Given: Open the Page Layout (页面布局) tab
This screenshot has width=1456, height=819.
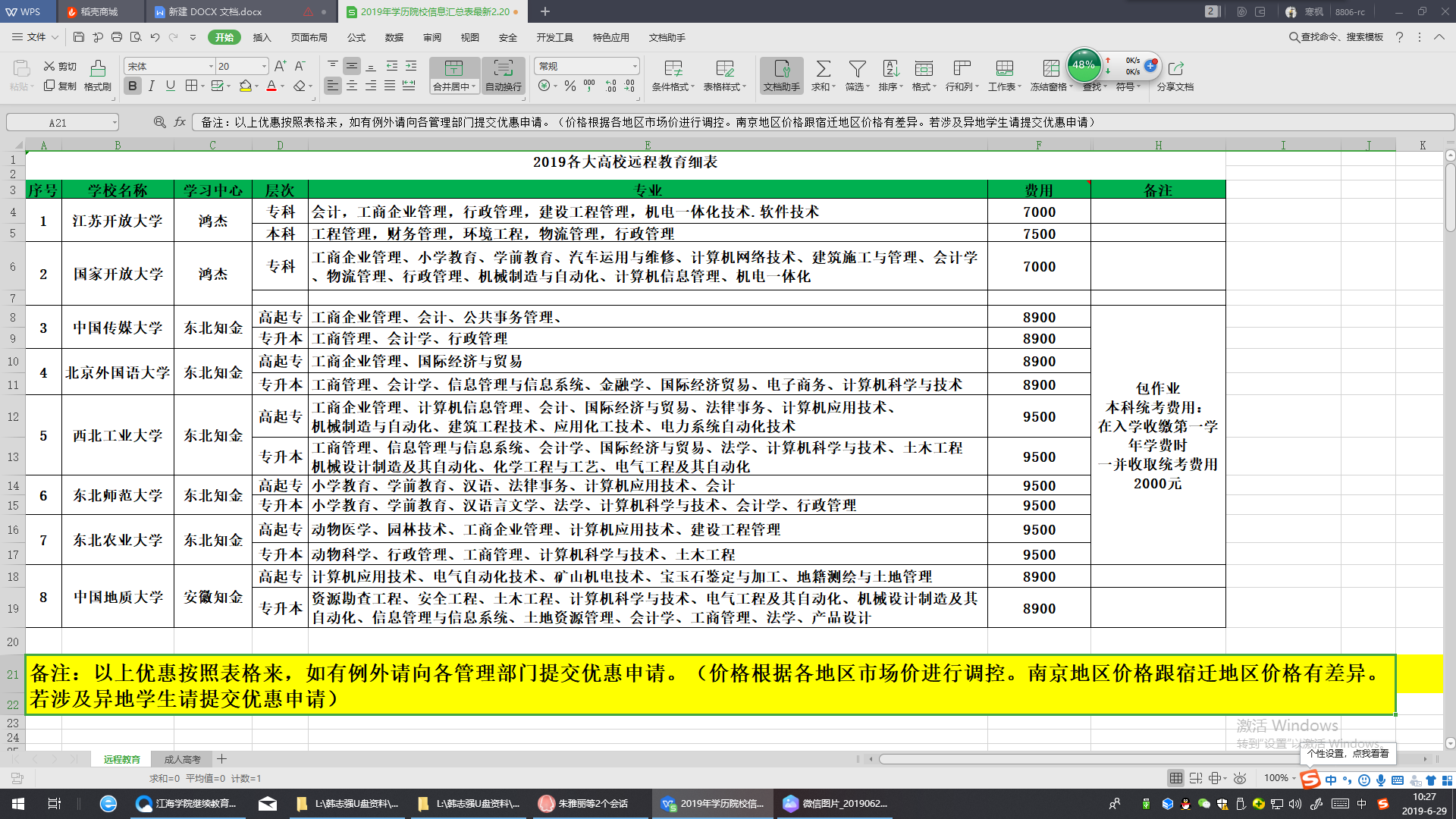Looking at the screenshot, I should 309,37.
